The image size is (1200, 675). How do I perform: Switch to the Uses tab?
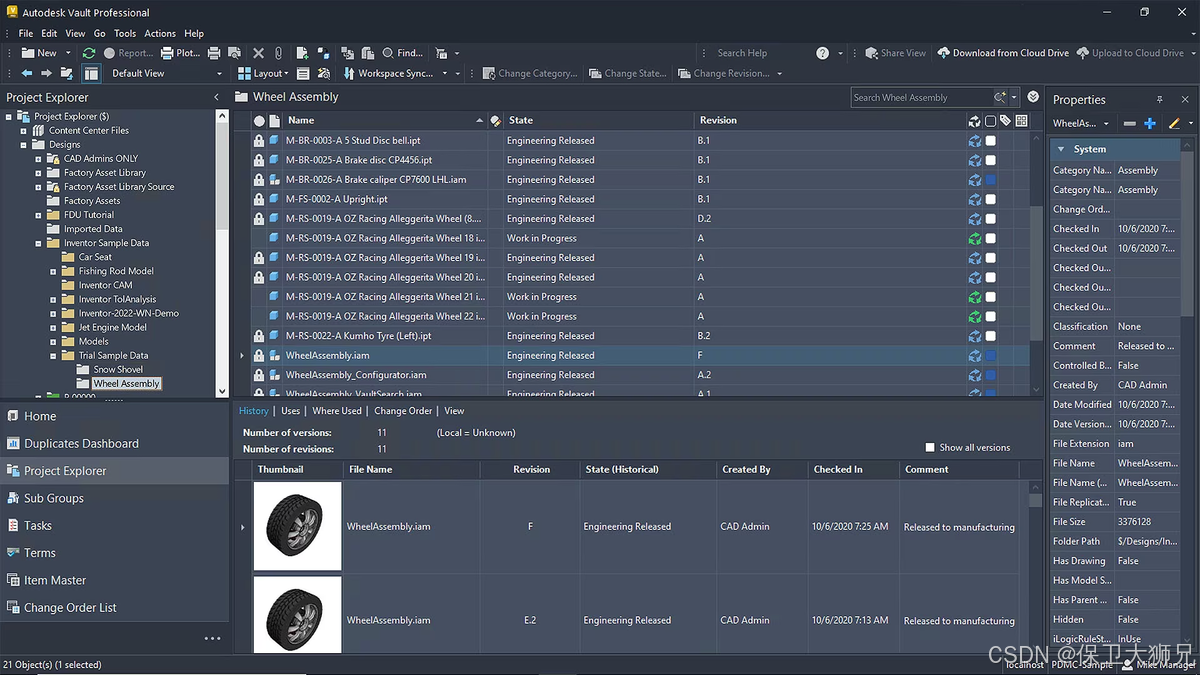coord(290,411)
